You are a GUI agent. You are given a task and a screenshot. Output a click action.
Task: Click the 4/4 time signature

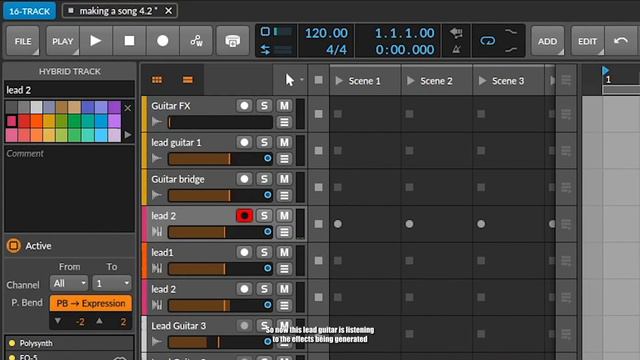pos(336,50)
